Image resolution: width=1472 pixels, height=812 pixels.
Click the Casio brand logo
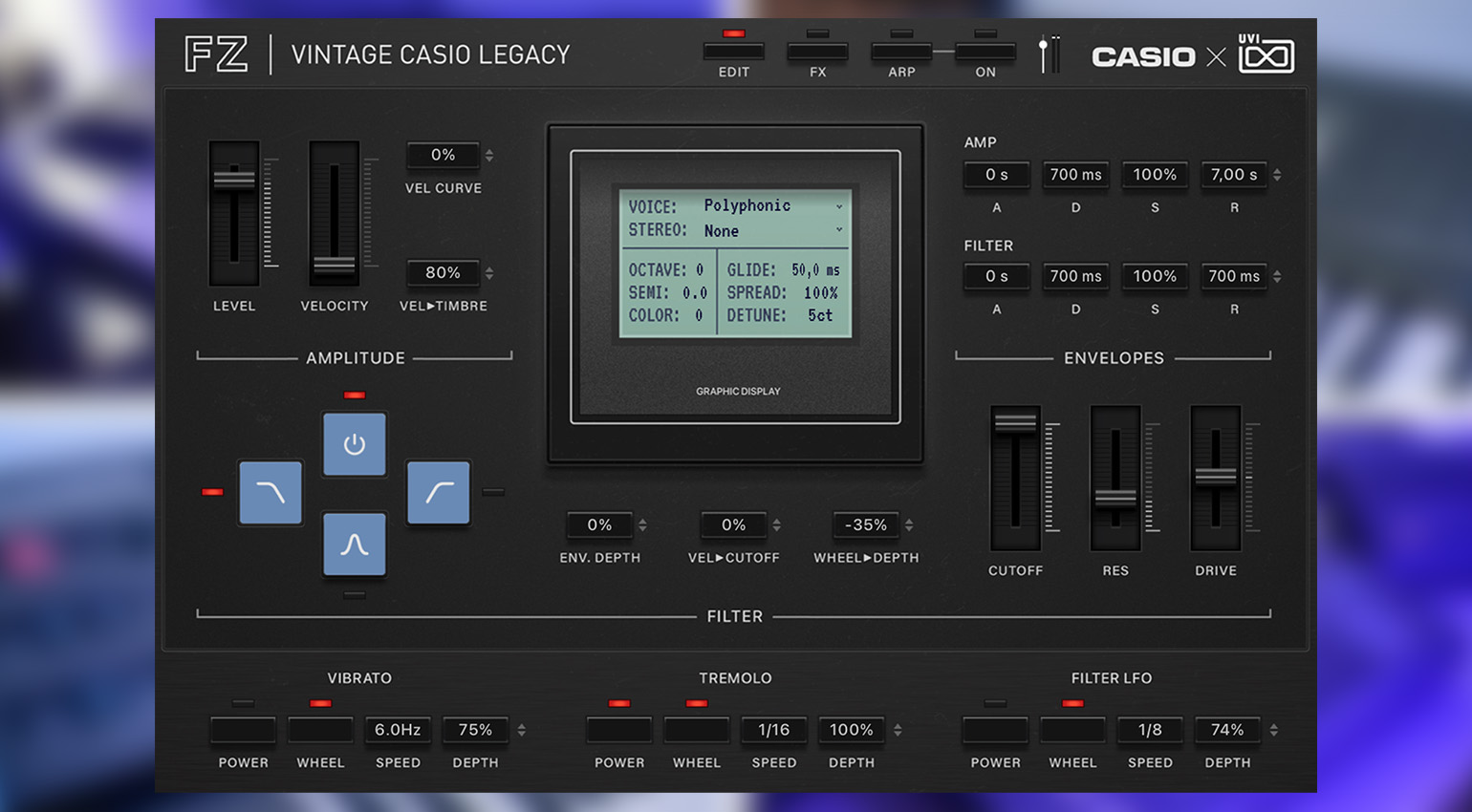click(1143, 57)
